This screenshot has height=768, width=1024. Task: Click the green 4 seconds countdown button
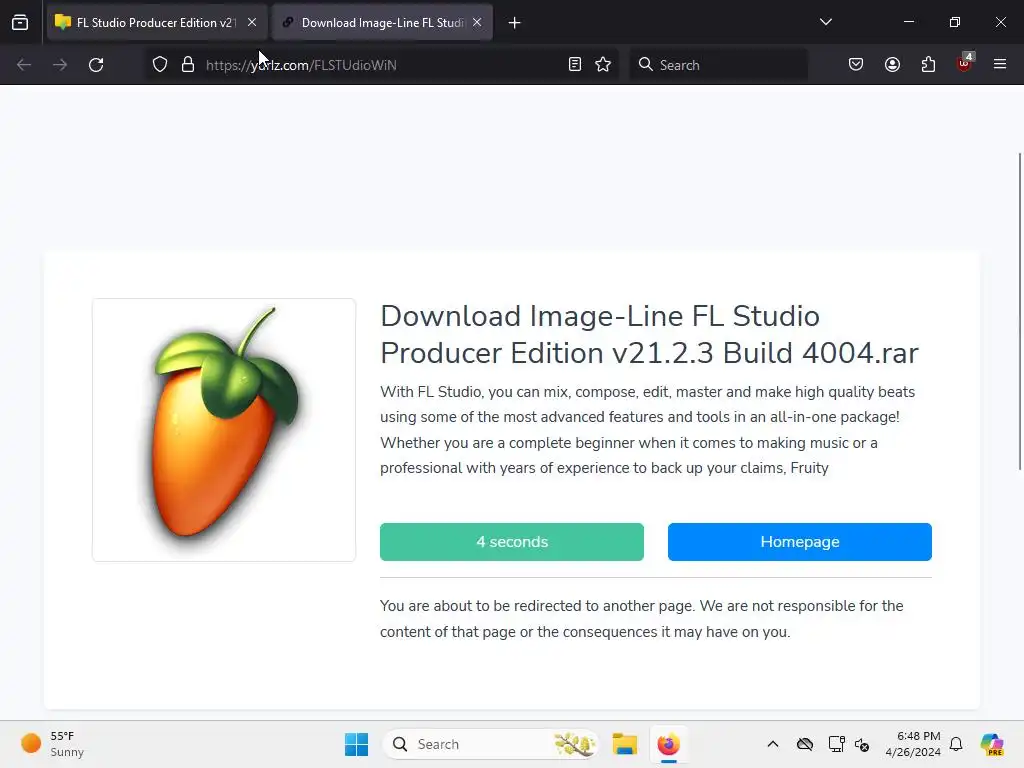coord(512,542)
